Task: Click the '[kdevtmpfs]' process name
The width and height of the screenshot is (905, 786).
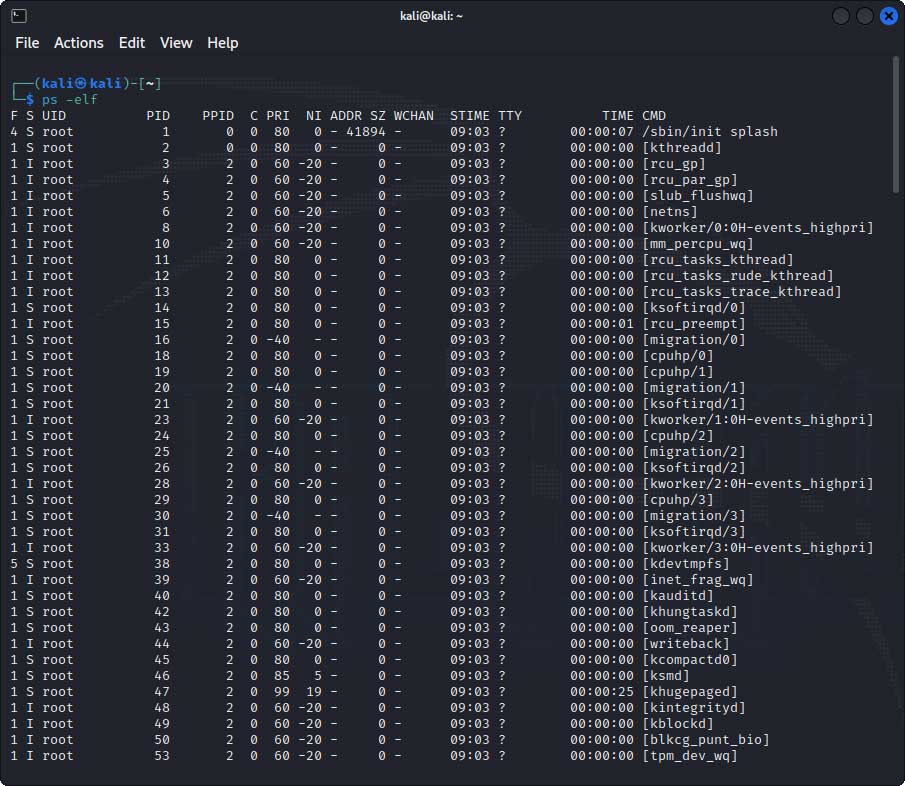Action: click(x=686, y=564)
